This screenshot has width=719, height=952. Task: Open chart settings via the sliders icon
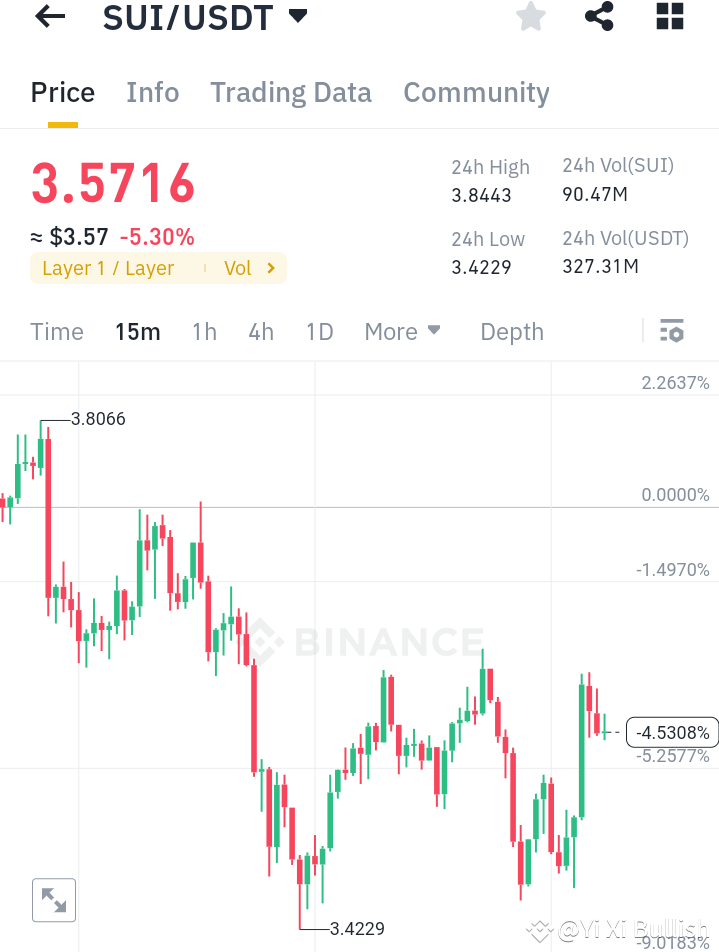pyautogui.click(x=672, y=330)
